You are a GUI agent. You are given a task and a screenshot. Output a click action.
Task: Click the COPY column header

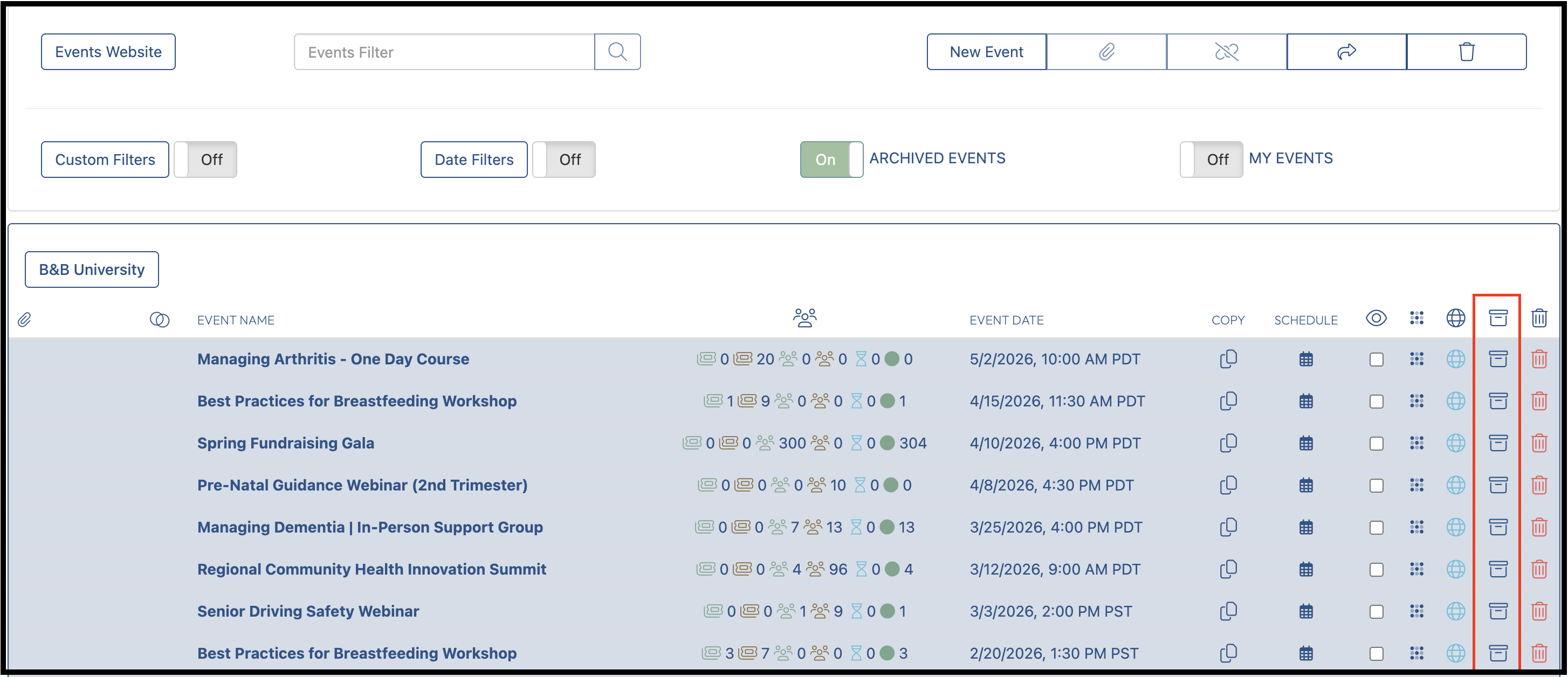click(1228, 320)
